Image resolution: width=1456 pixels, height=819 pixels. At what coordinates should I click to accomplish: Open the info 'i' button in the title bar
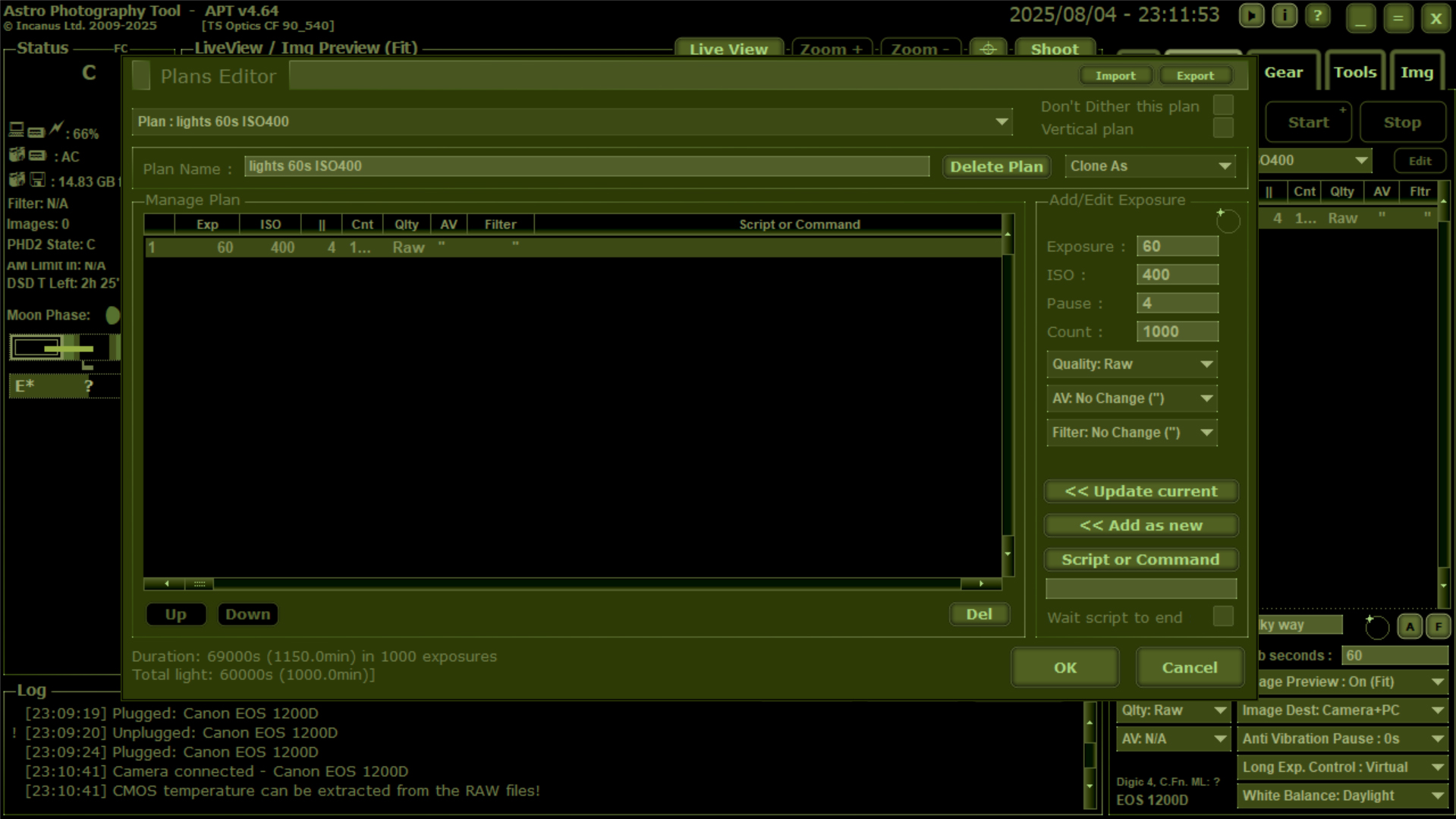(x=1285, y=16)
